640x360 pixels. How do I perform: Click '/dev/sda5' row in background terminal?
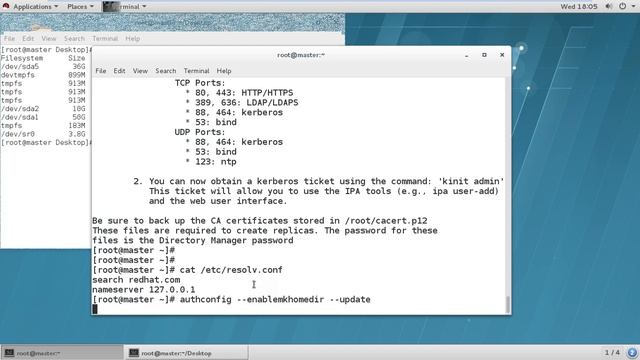tap(43, 67)
